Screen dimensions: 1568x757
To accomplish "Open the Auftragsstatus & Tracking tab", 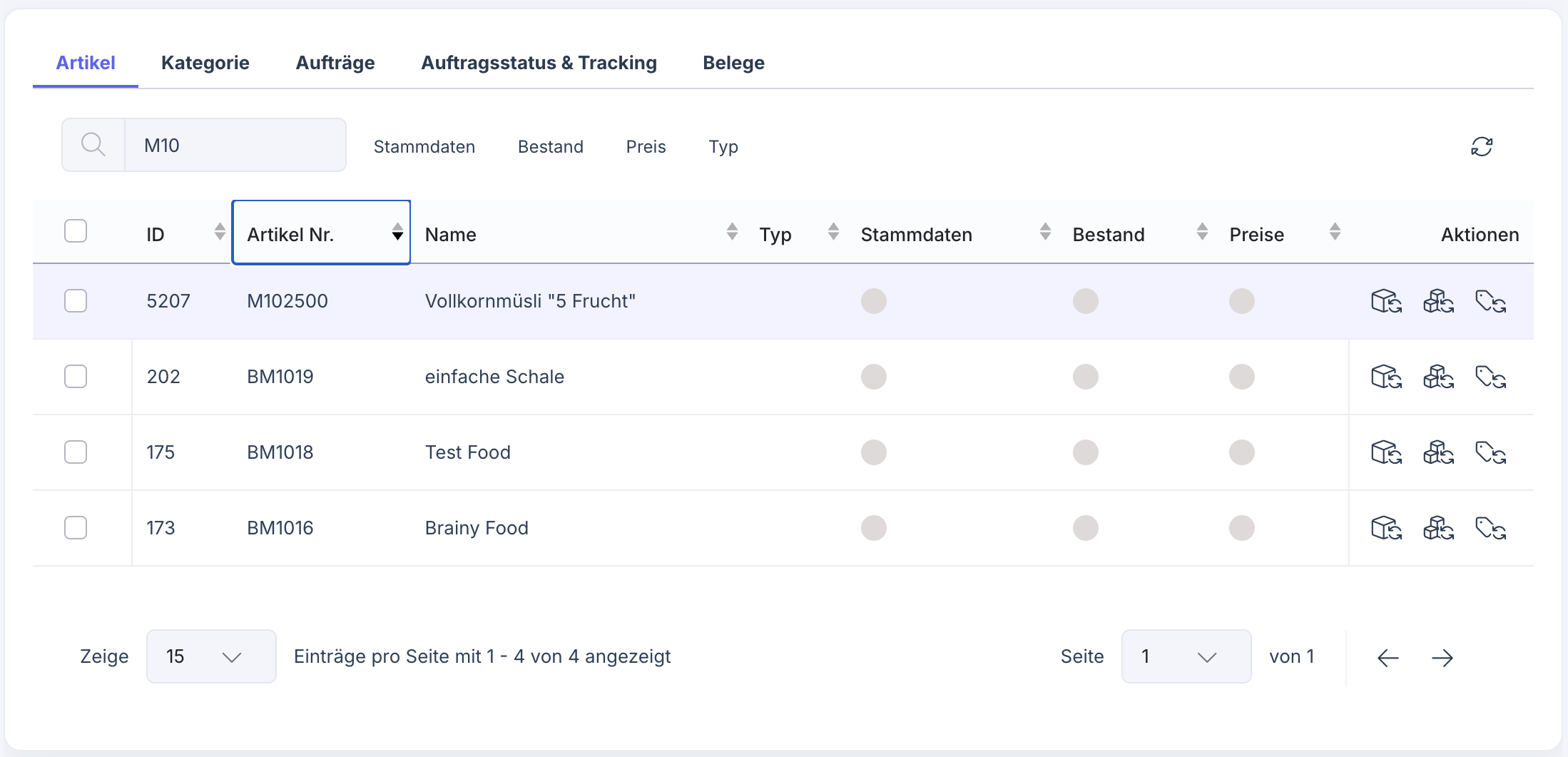I will point(539,63).
